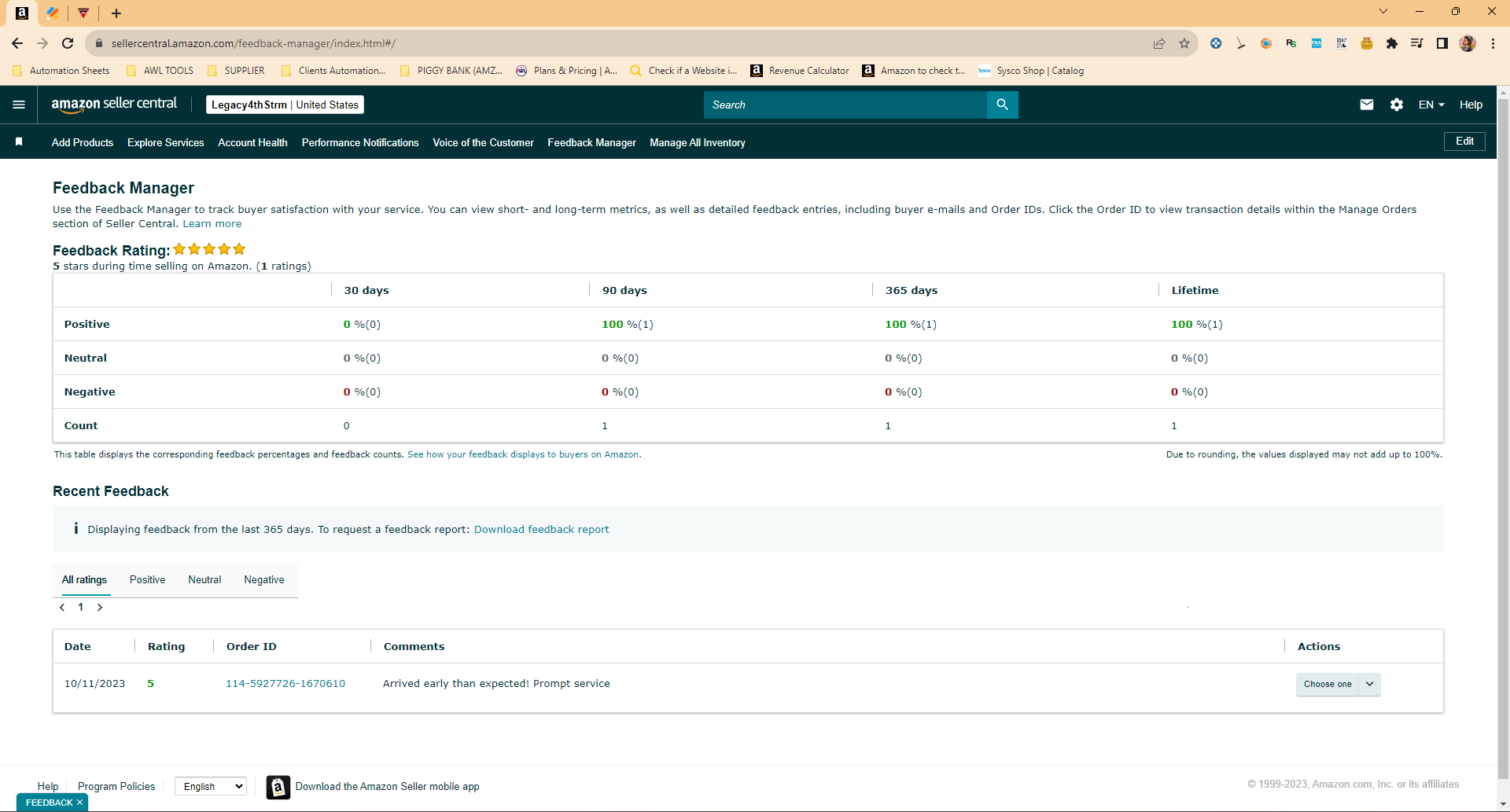Open Manage All Inventory menu item

pos(698,142)
